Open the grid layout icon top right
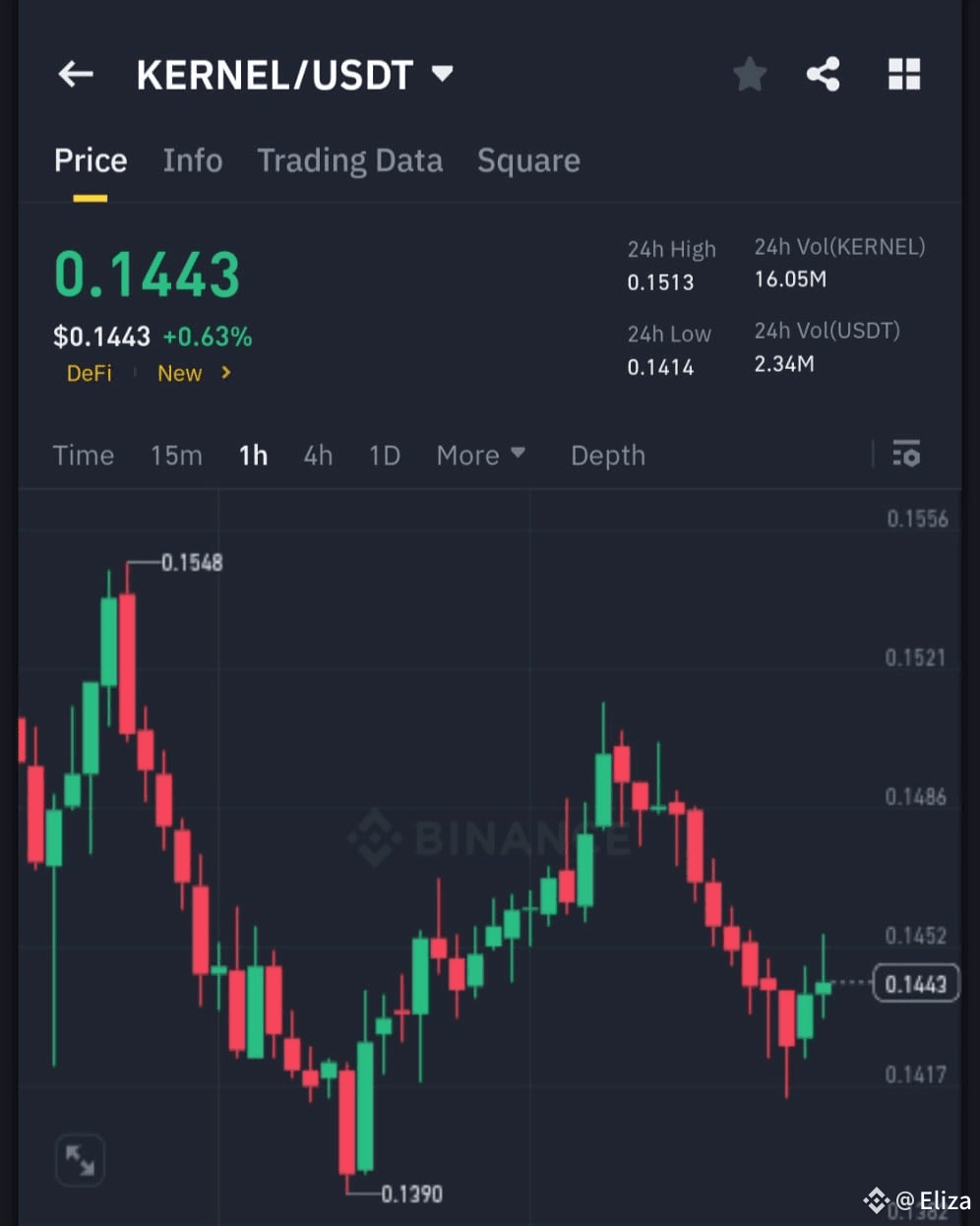The image size is (980, 1226). (x=903, y=74)
